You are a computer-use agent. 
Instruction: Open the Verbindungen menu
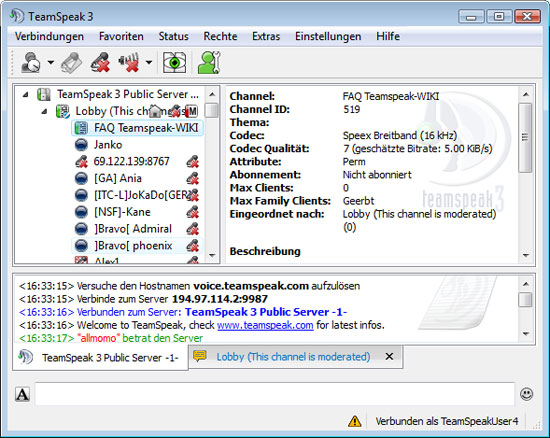click(49, 36)
